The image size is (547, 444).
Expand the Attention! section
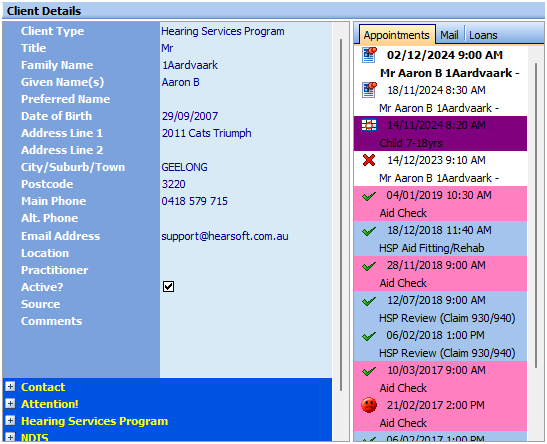[10, 404]
